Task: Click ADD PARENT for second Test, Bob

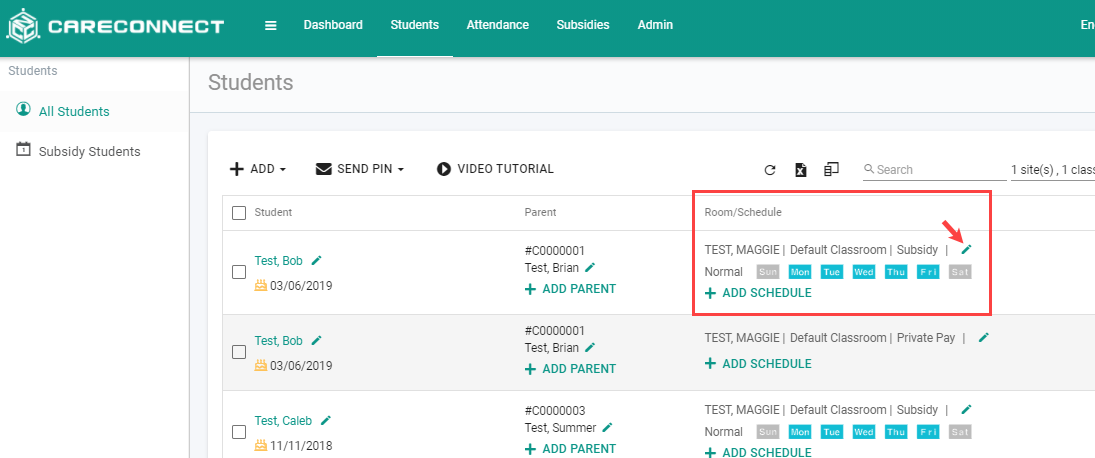Action: (x=571, y=369)
